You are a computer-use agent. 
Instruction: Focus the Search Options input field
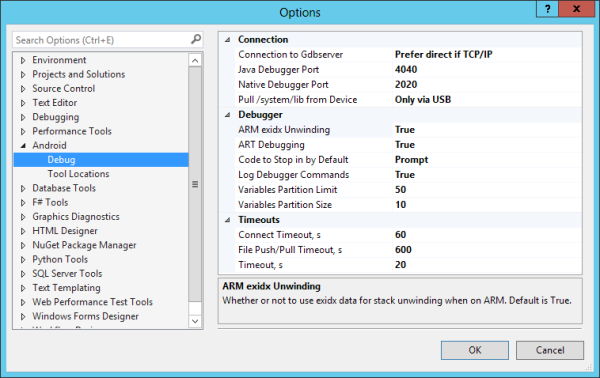[102, 40]
